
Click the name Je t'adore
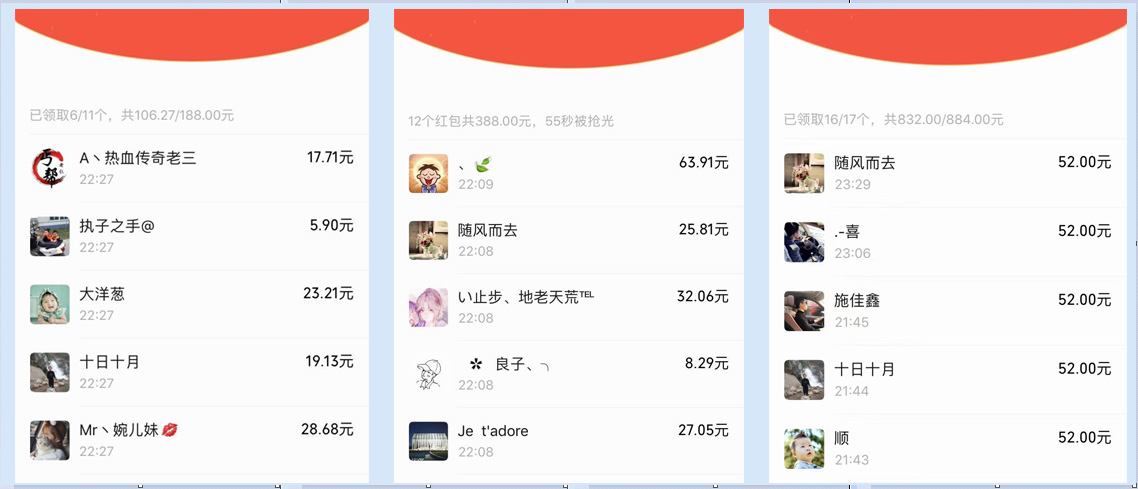tap(494, 431)
